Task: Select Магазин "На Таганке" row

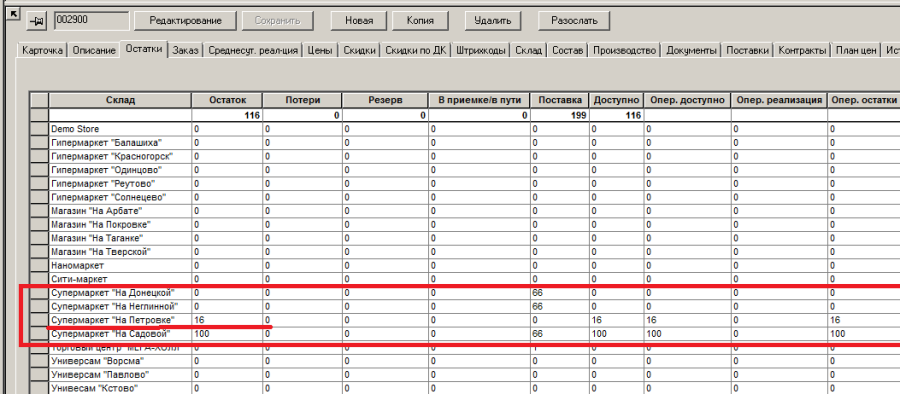Action: (465, 238)
